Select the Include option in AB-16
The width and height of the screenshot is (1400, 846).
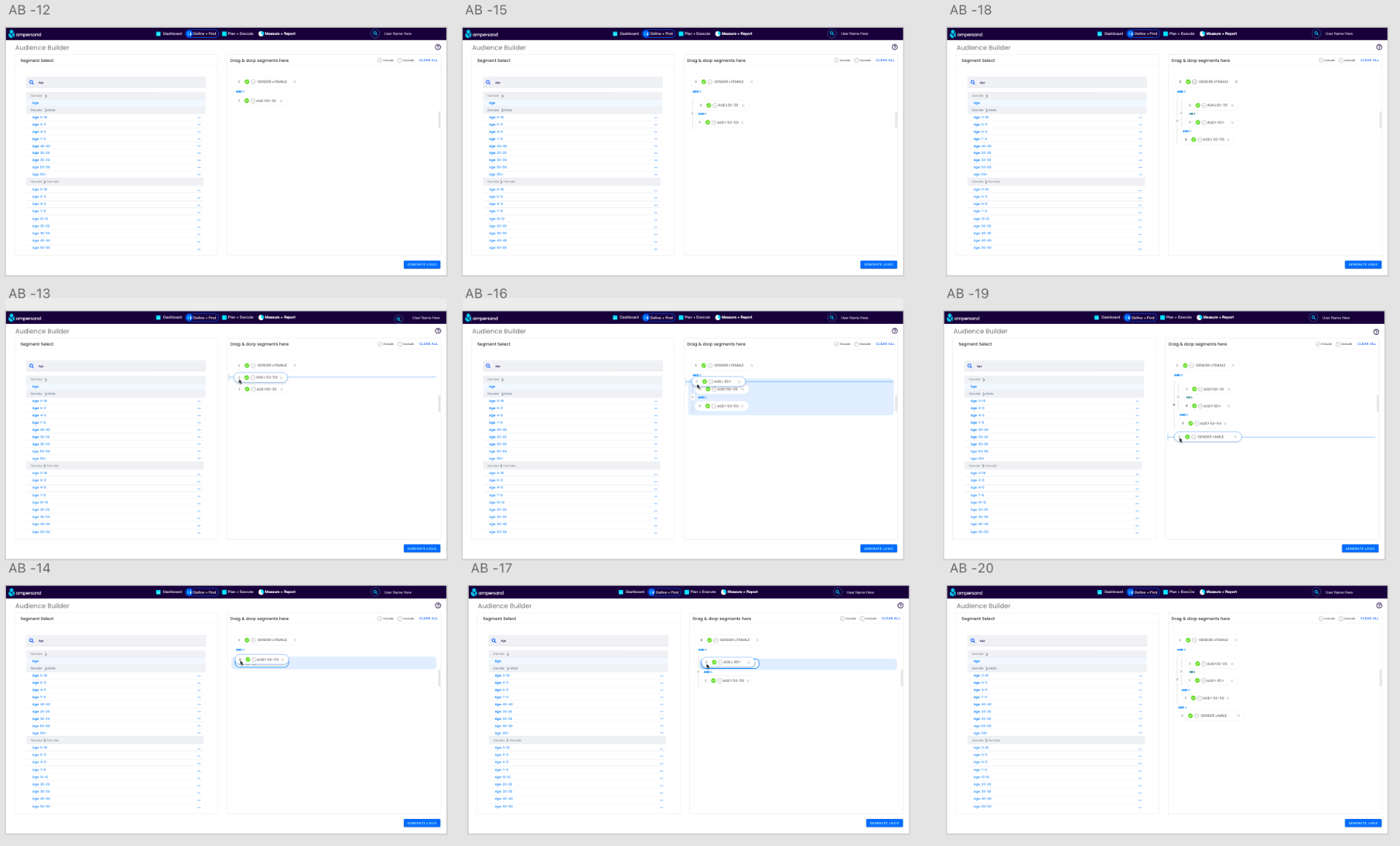pos(842,344)
